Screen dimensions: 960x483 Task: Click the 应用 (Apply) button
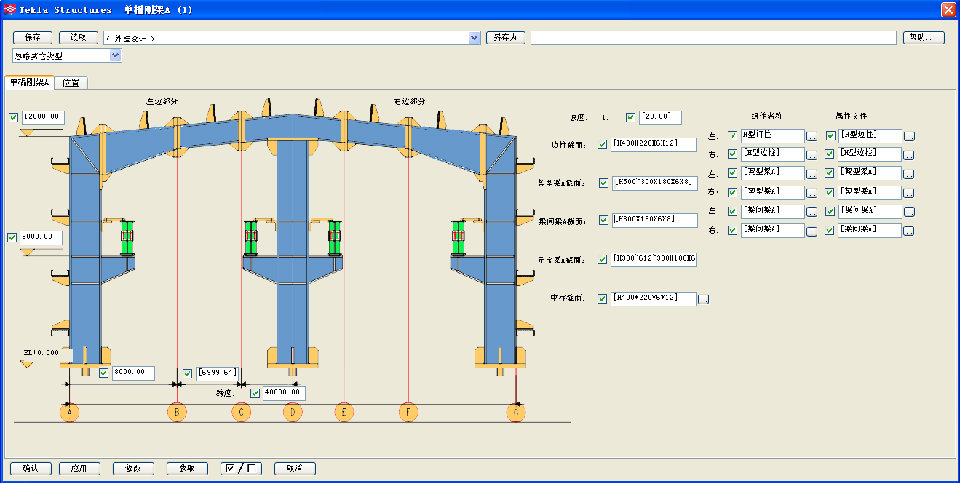(x=79, y=469)
